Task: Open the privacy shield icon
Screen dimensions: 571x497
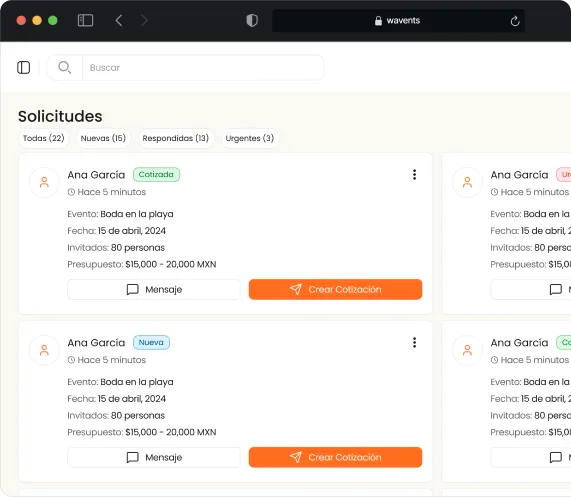Action: pyautogui.click(x=252, y=20)
